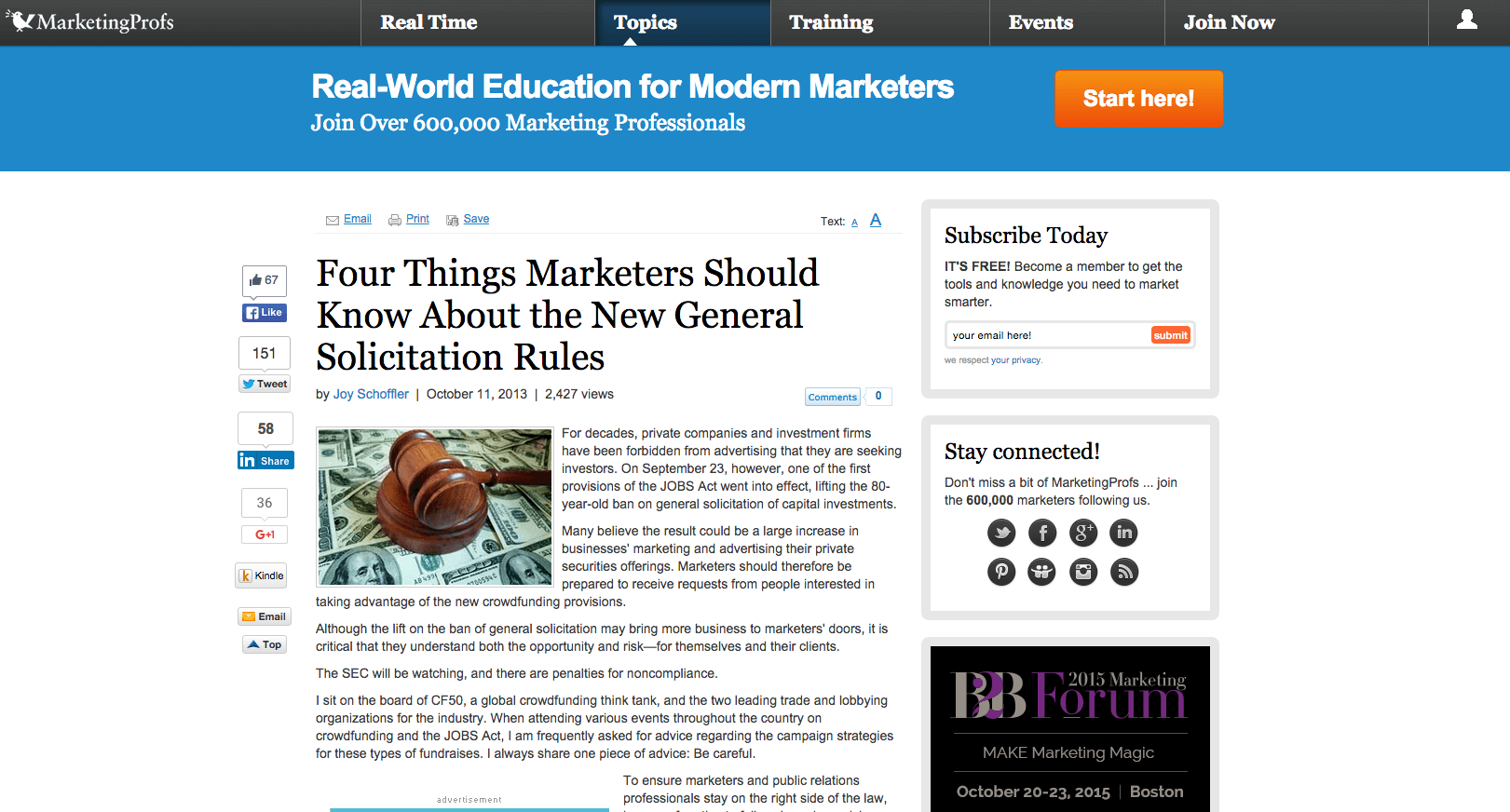Click the envelope icon beside Email link
This screenshot has width=1510, height=812.
[333, 220]
